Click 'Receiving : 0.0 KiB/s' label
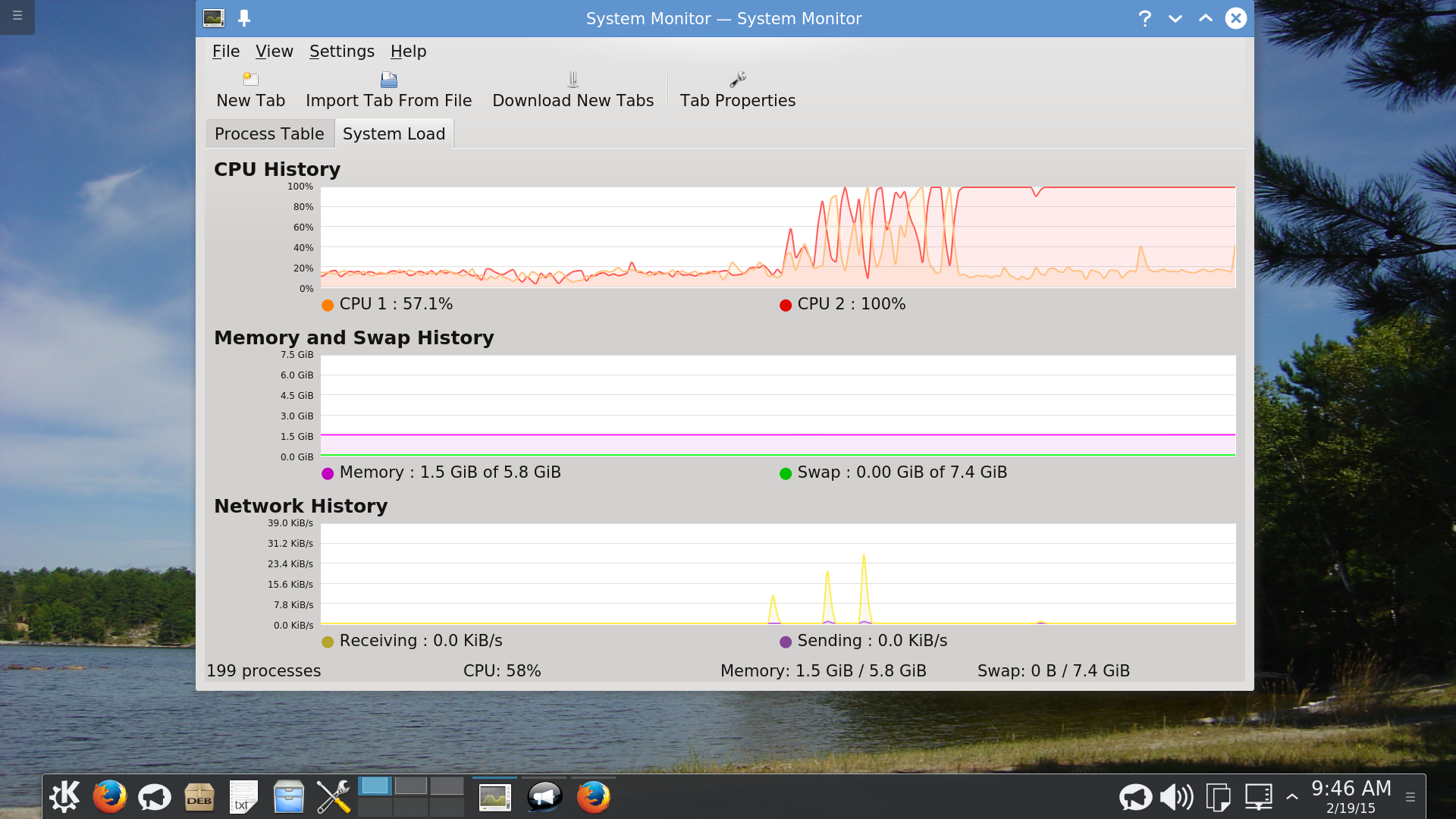 [421, 640]
